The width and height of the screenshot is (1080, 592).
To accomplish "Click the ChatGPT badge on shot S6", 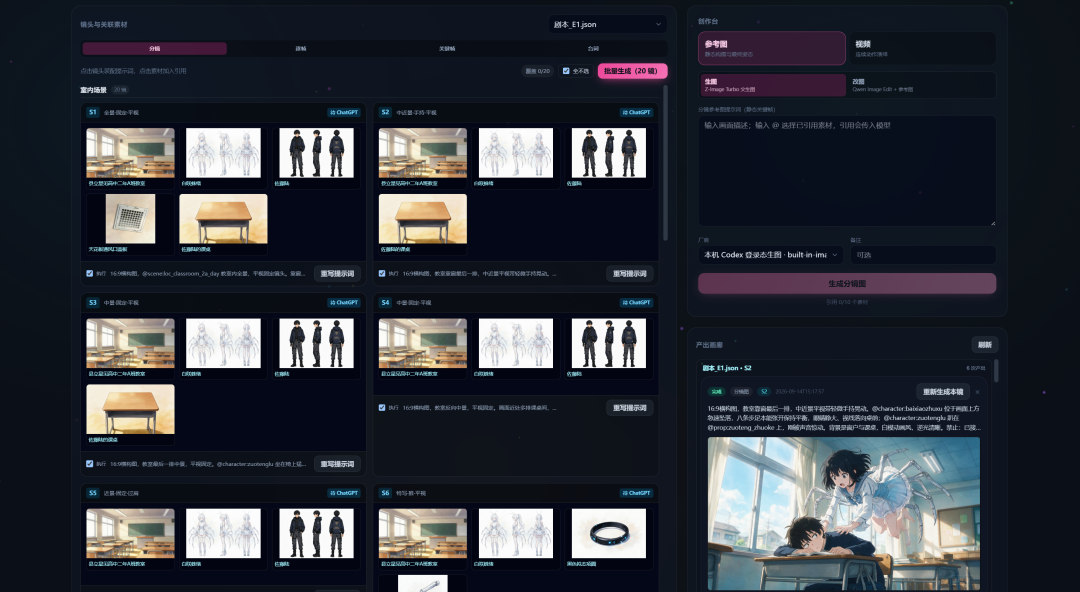I will coord(636,493).
